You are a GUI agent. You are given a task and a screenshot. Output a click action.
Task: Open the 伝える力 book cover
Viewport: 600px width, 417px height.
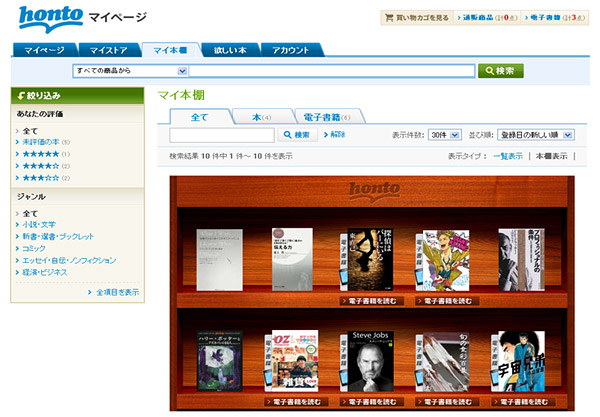(x=292, y=259)
